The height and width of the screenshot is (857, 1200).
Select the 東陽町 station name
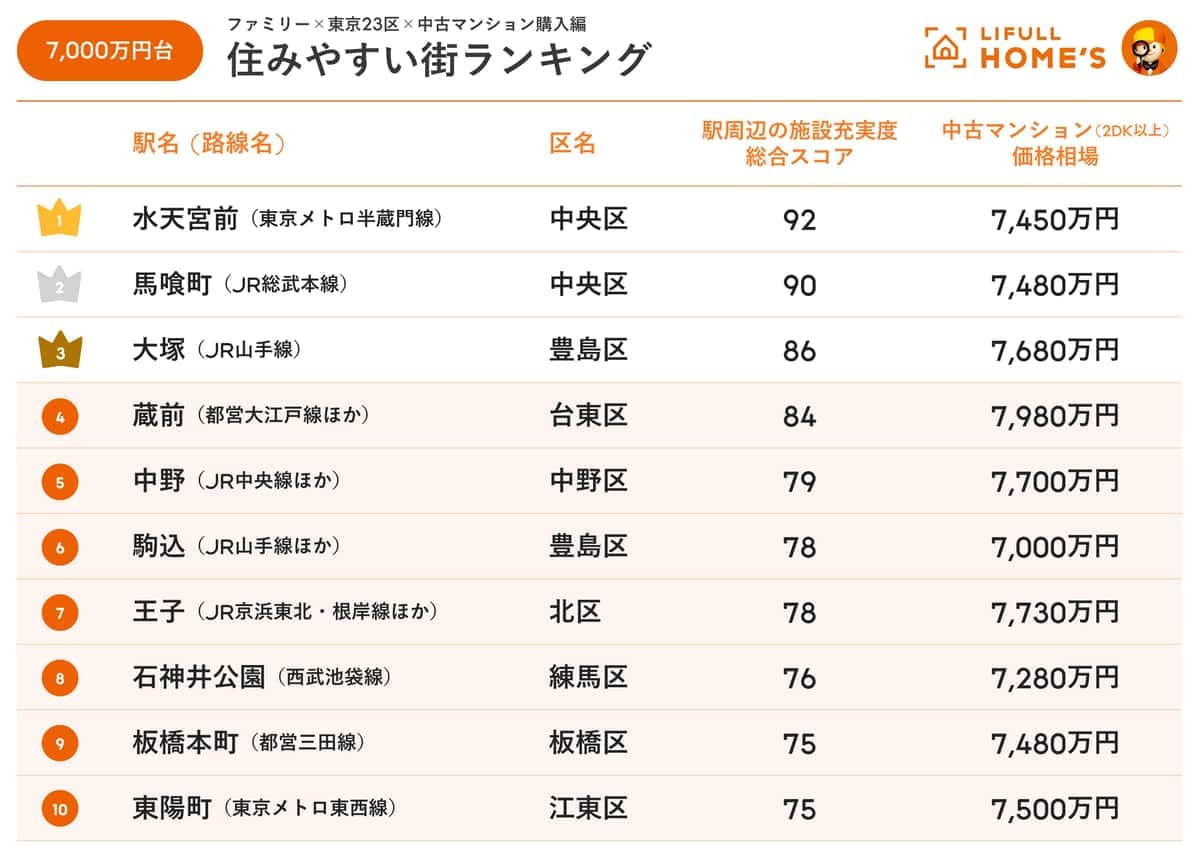172,809
